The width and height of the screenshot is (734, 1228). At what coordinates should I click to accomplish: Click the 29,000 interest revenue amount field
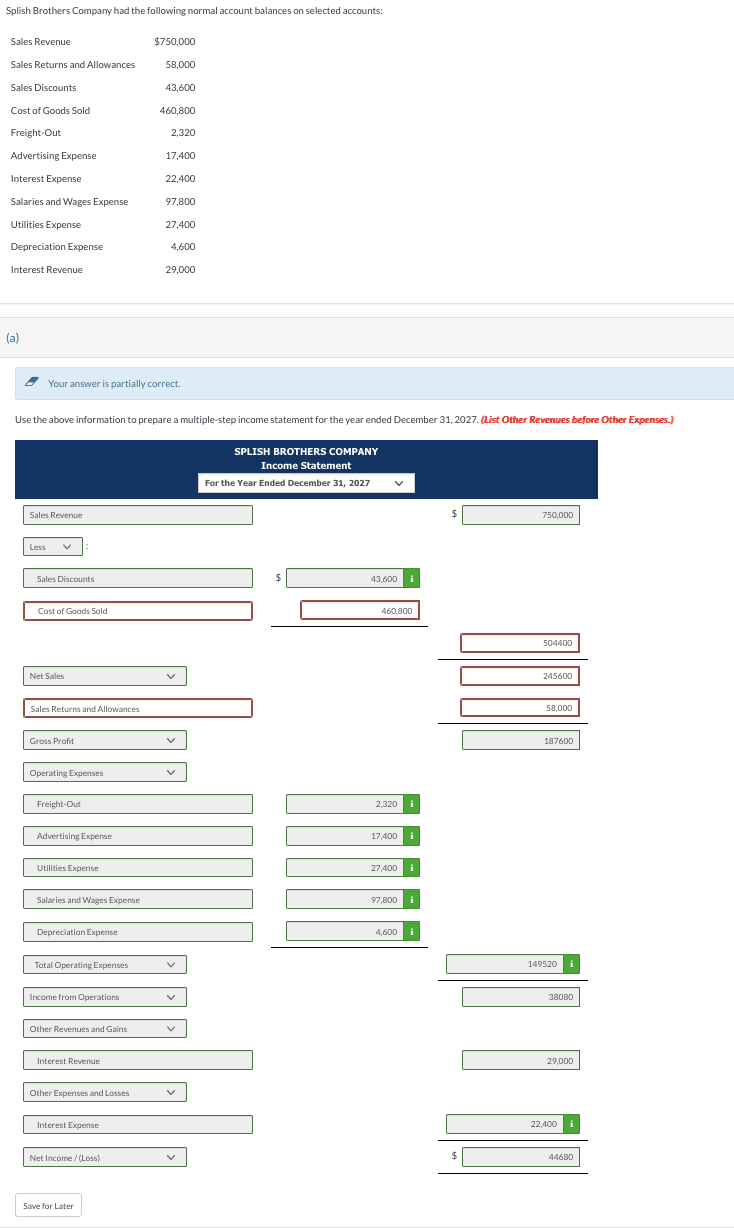coord(520,1060)
